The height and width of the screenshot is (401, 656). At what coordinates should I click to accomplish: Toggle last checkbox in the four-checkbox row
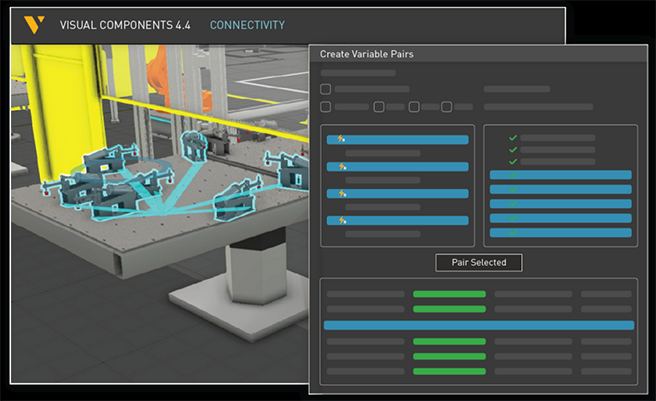(x=446, y=107)
